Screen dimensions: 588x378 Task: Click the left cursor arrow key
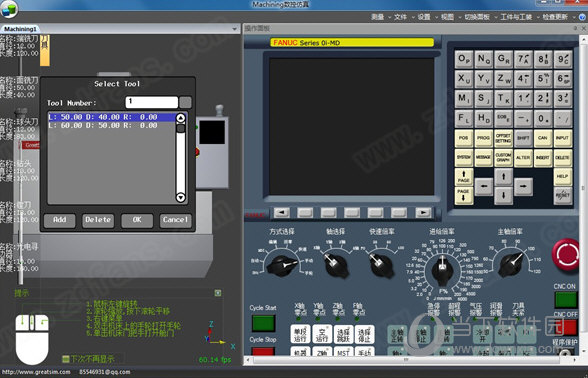(x=484, y=186)
